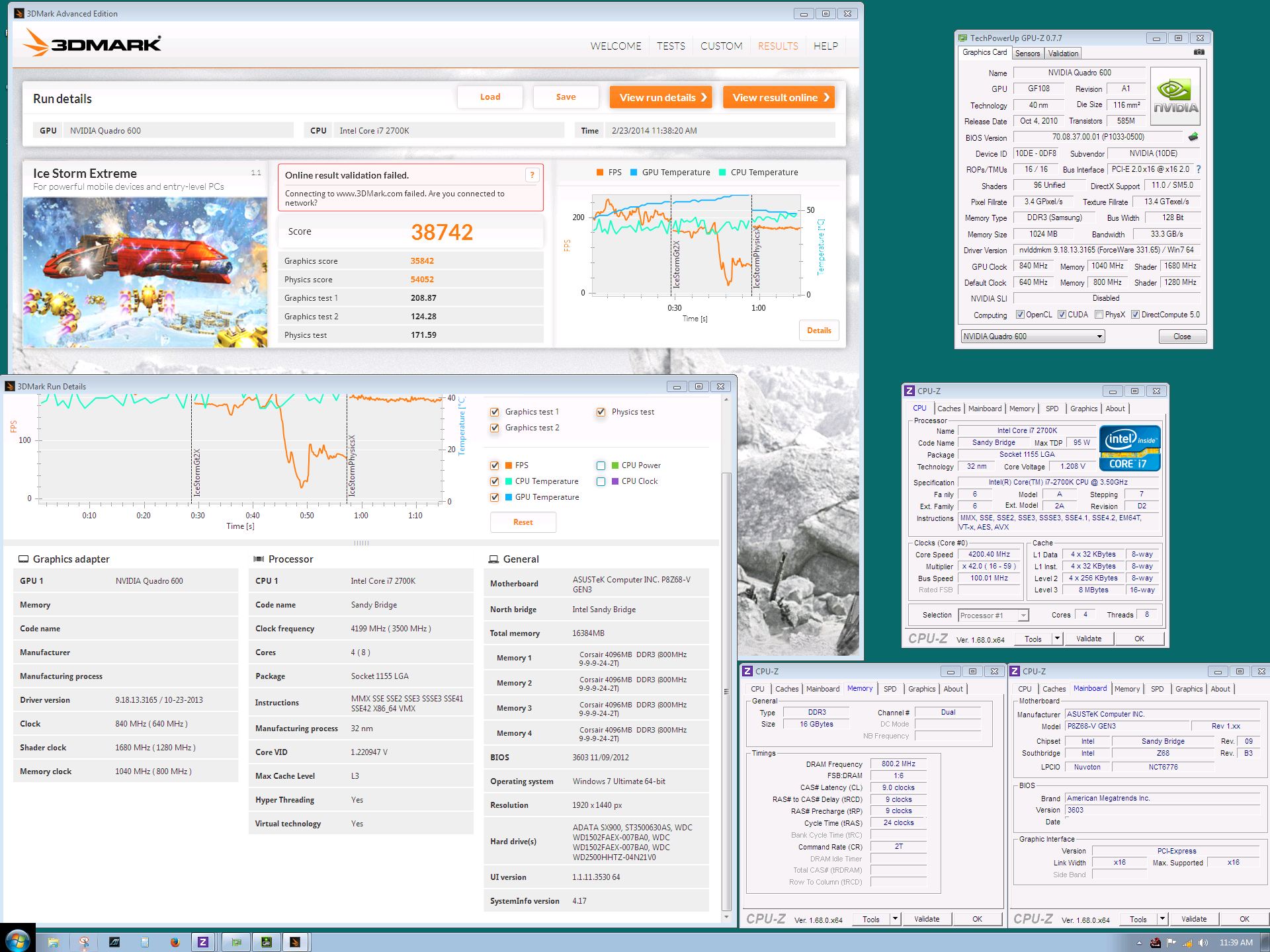Show hidden system tray icons arrow
The width and height of the screenshot is (1270, 952).
tap(1139, 943)
